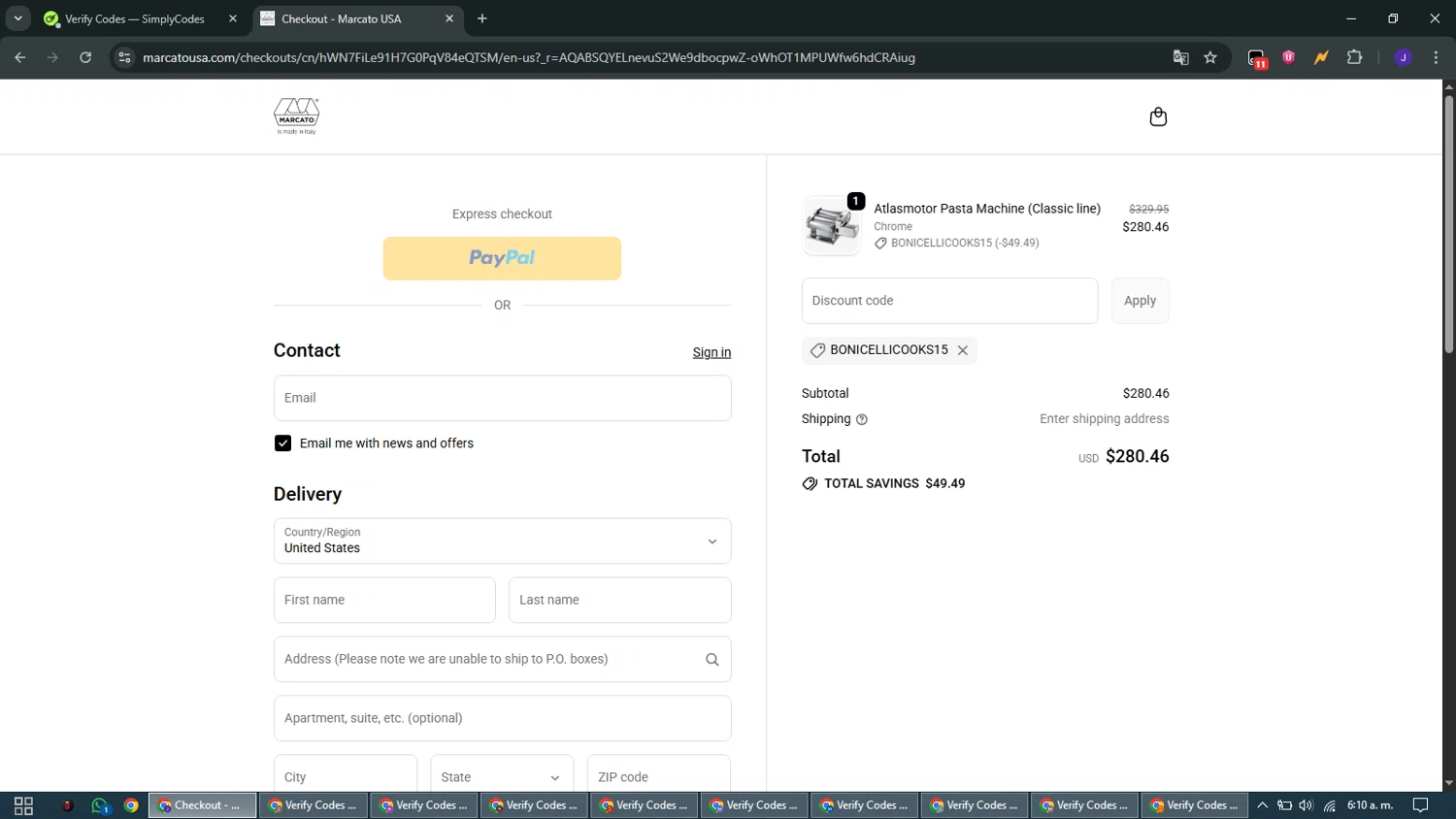
Task: Click the browser address bar URL
Action: coord(529,57)
